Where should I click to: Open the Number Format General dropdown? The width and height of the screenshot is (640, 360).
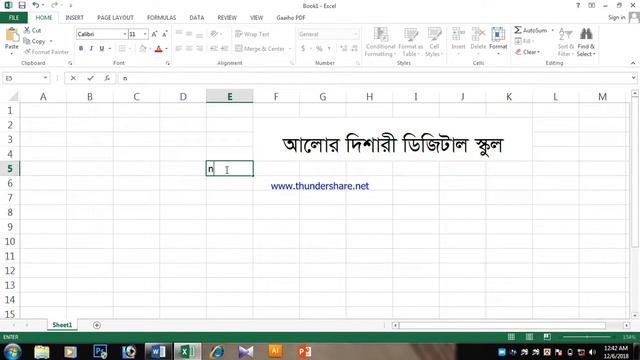356,34
